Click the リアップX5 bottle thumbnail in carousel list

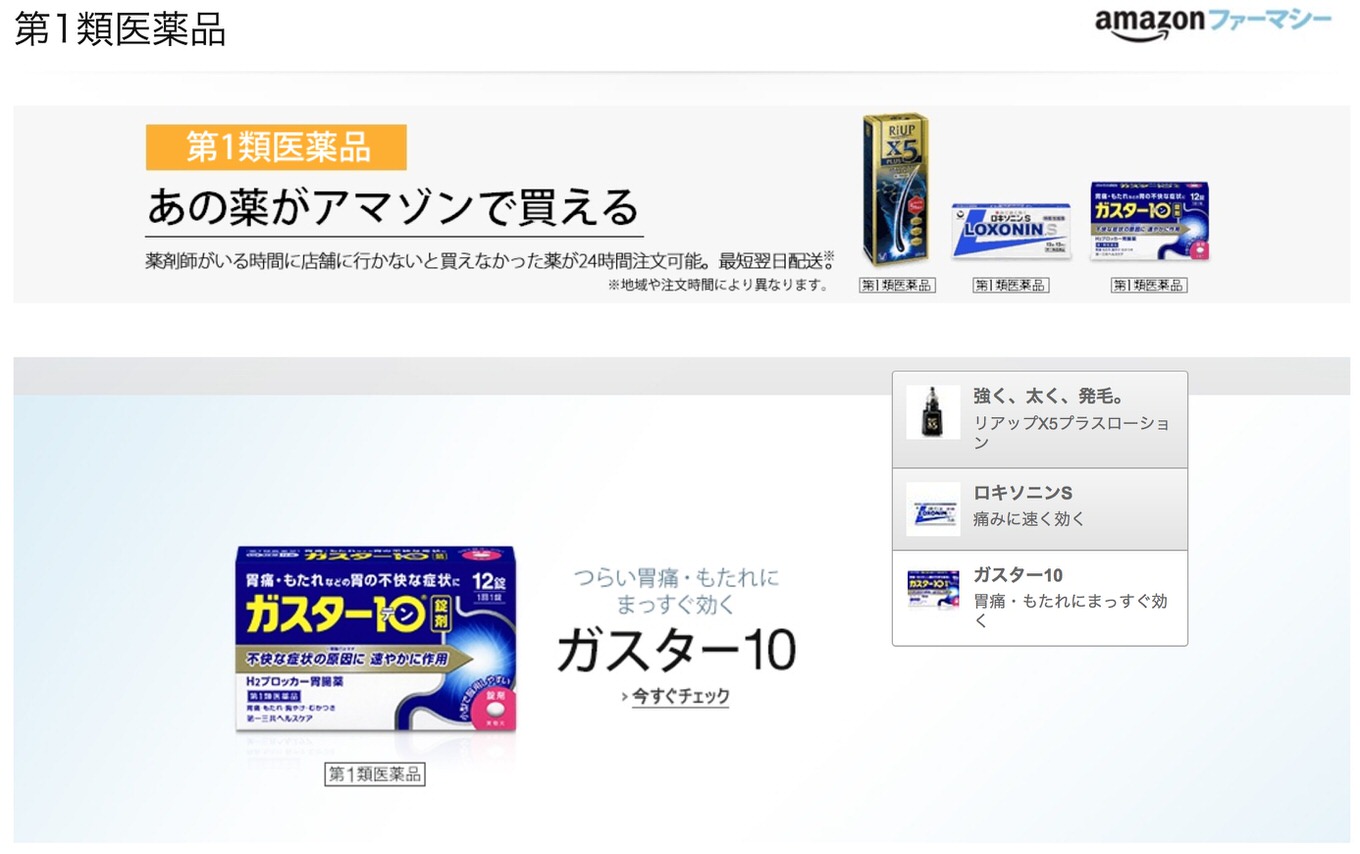933,412
